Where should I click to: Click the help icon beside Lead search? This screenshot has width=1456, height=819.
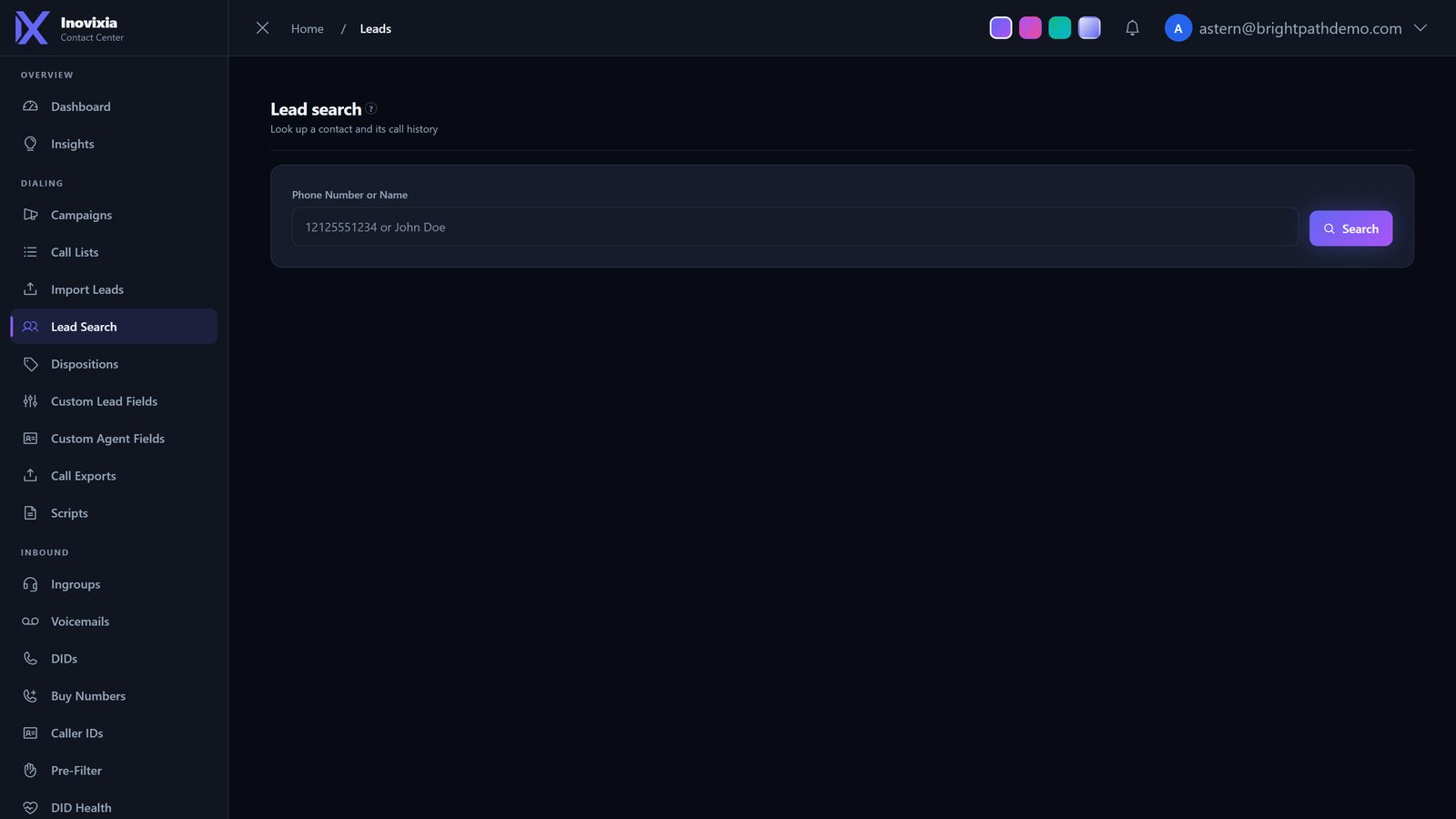point(371,109)
